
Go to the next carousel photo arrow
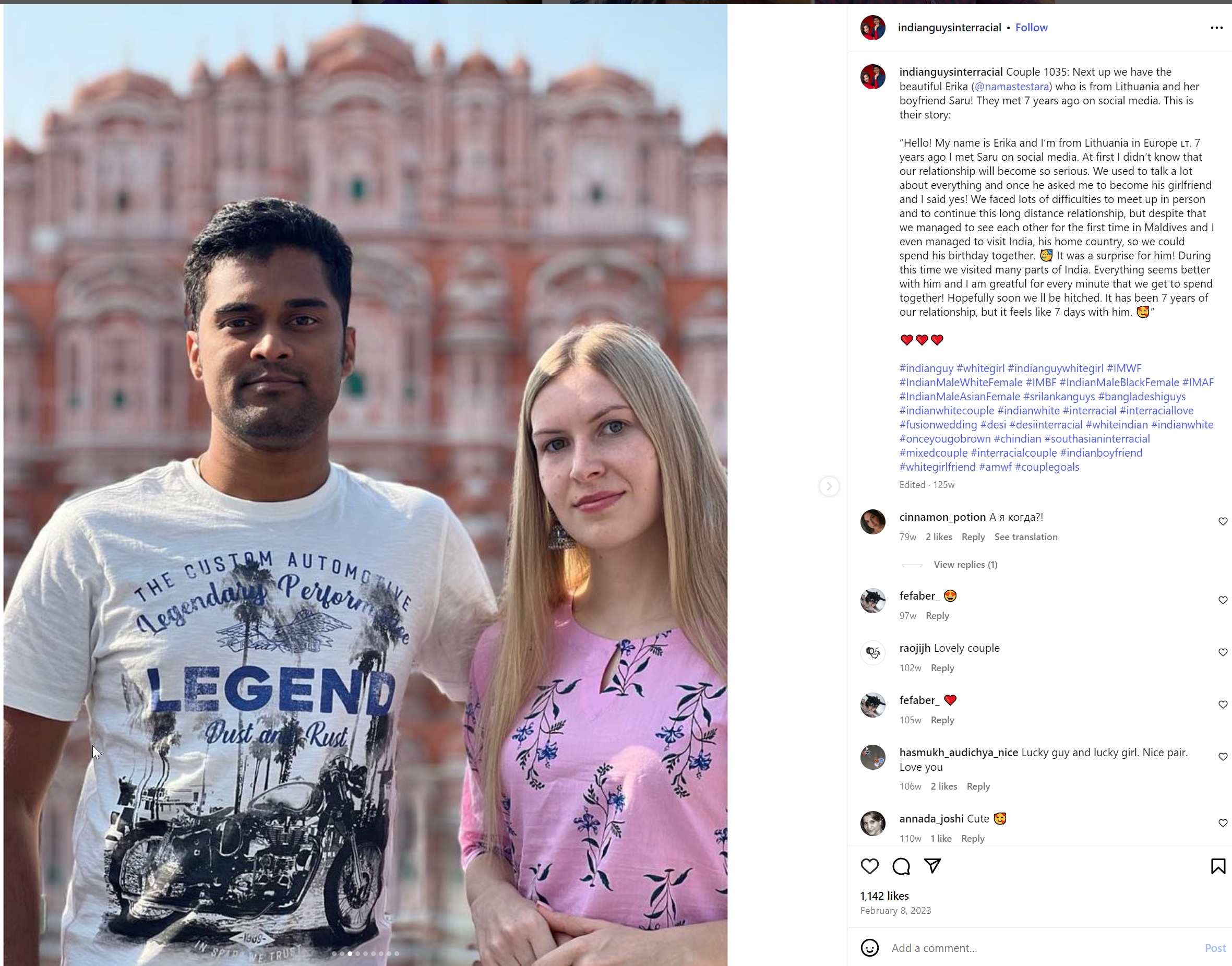point(829,486)
